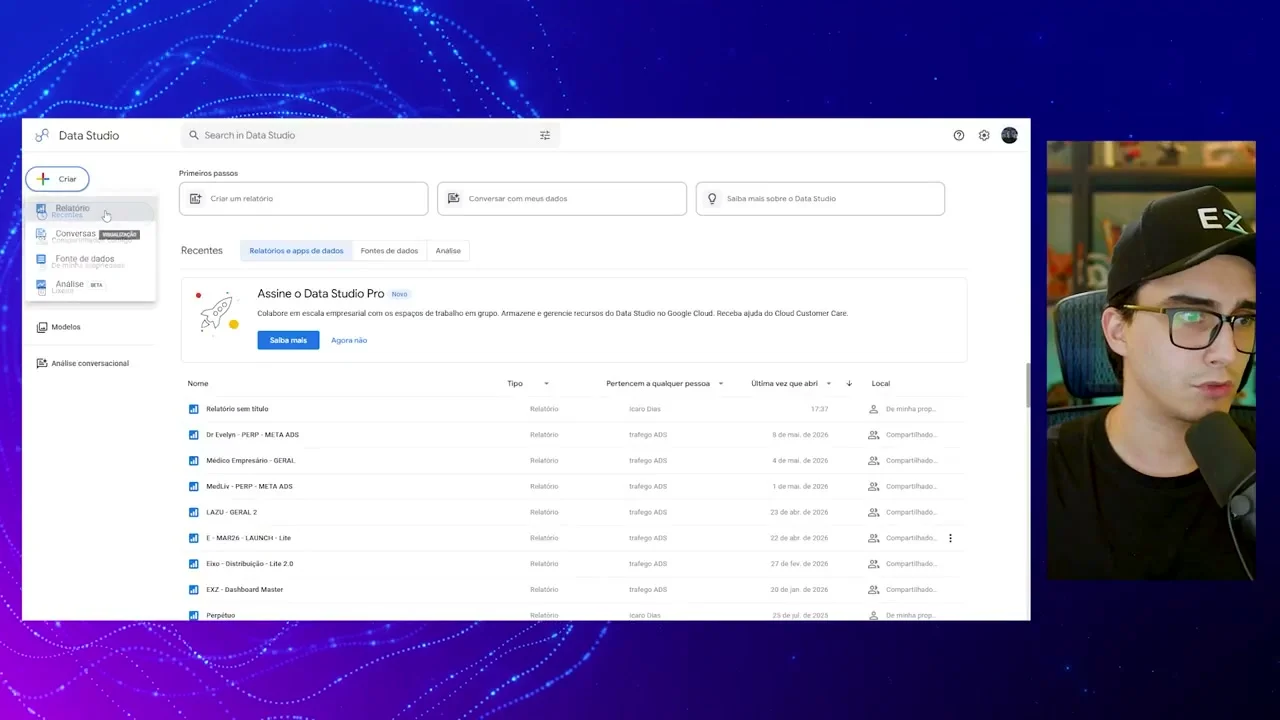Dismiss the promo with Agora não
Screen dimensions: 1280x720
(349, 340)
